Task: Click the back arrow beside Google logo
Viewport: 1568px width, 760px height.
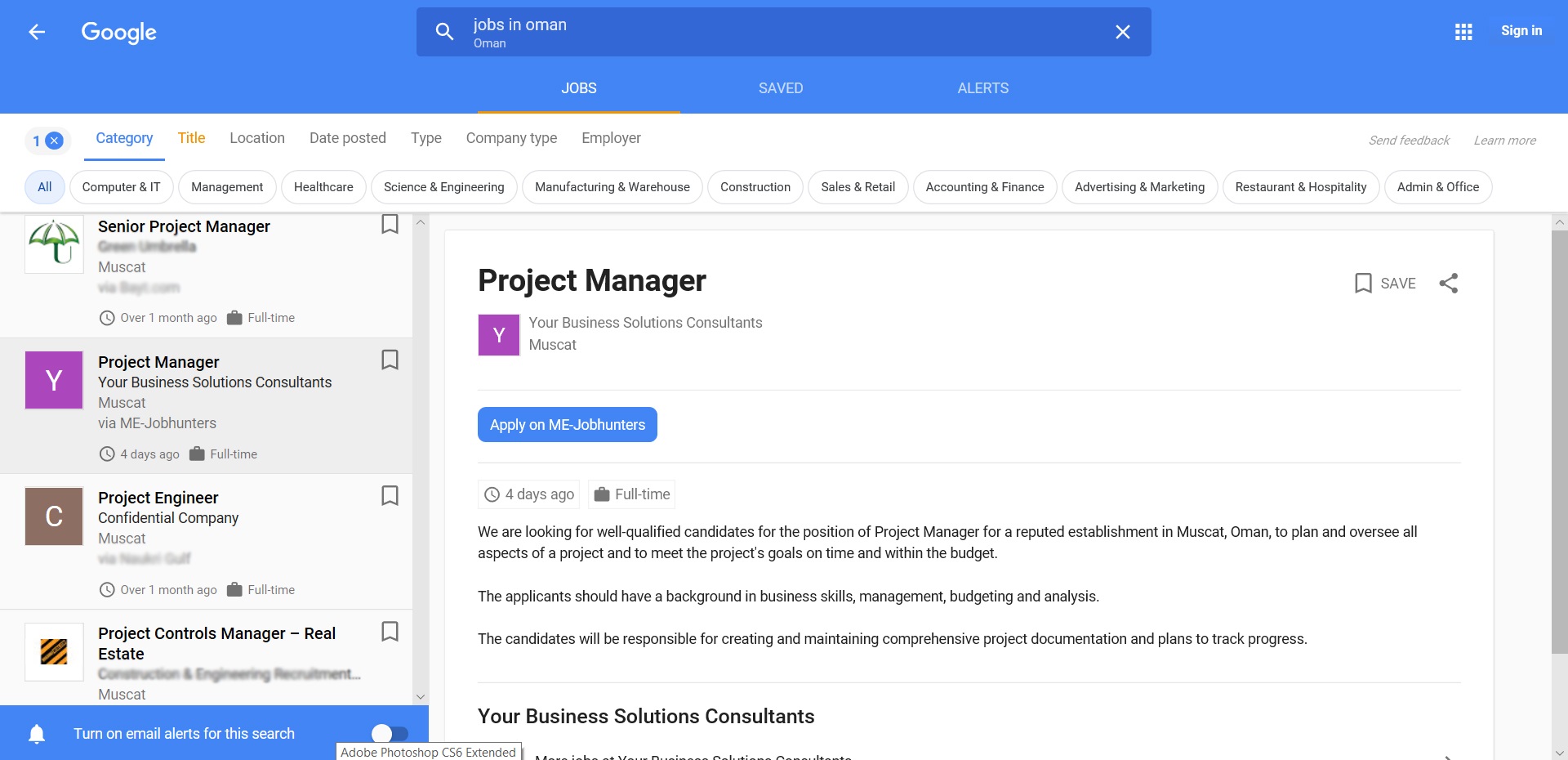Action: (x=37, y=32)
